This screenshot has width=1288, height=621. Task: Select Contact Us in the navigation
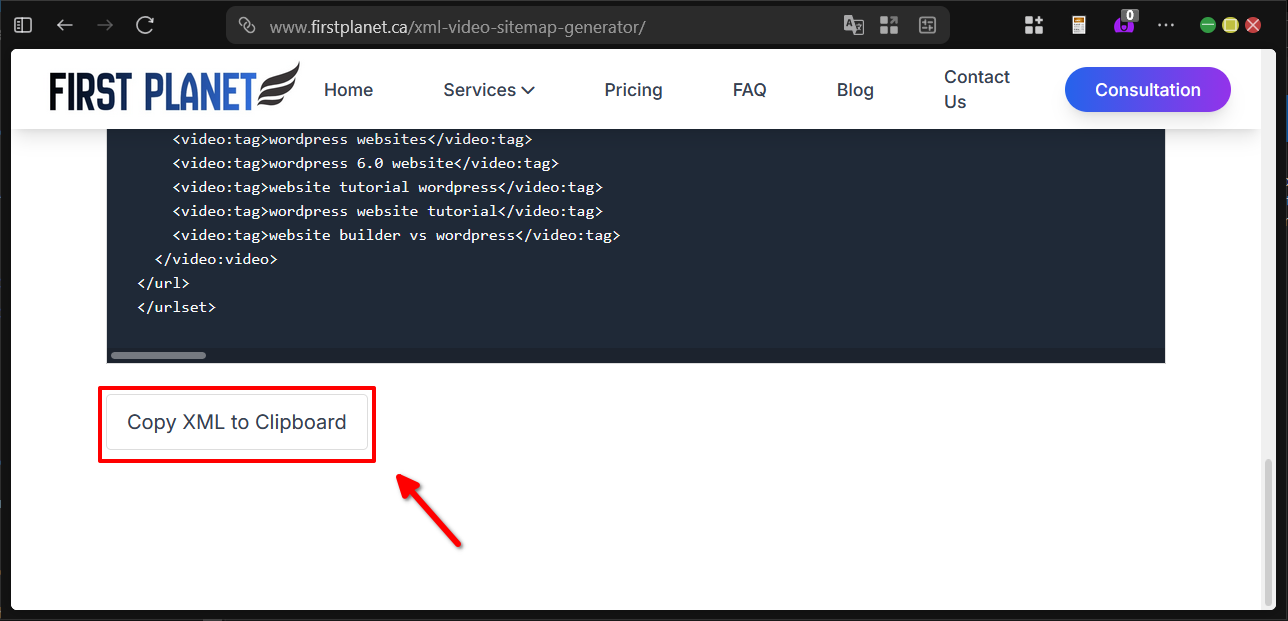click(x=976, y=89)
